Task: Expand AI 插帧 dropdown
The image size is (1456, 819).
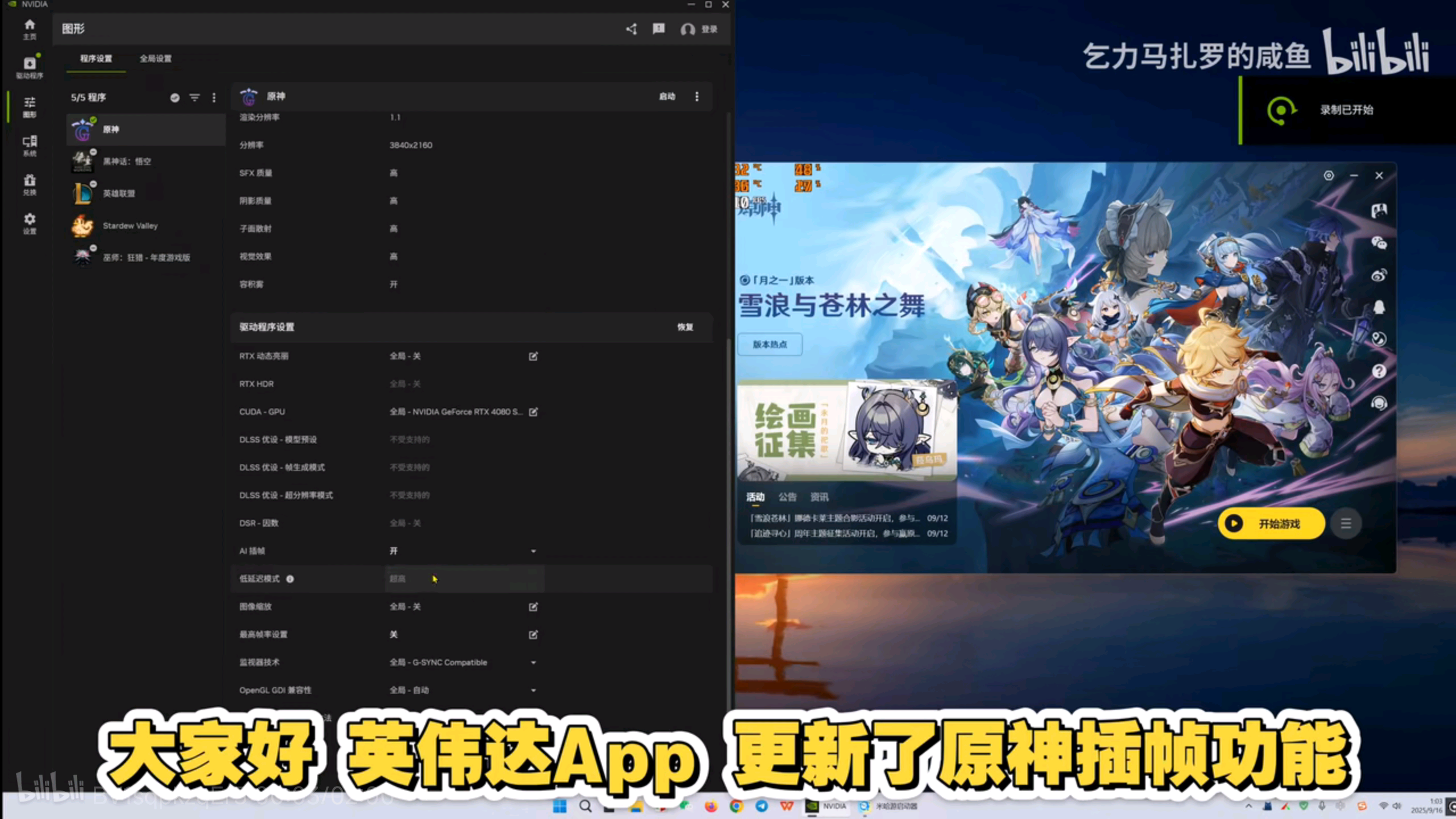Action: click(533, 551)
